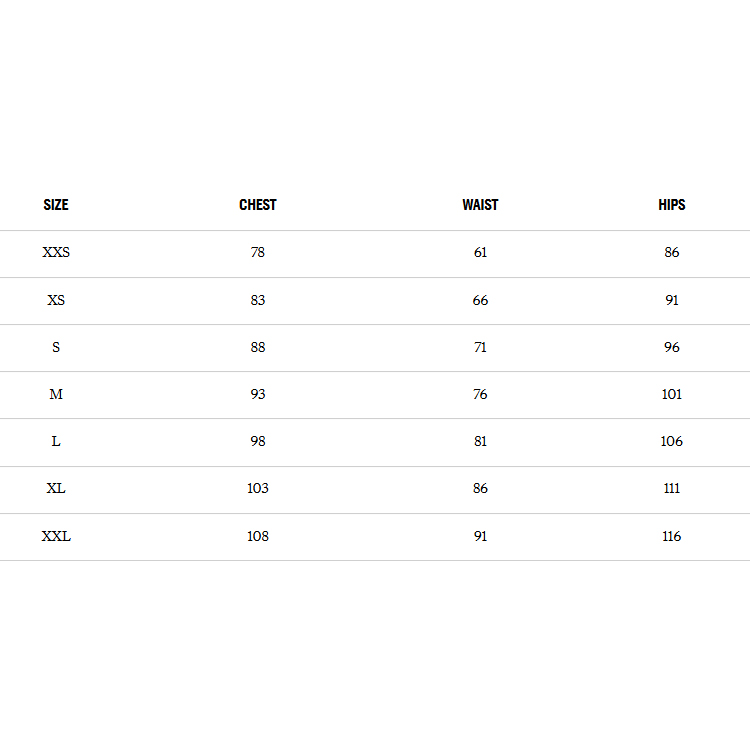
Task: Click chest value 78 for XXS
Action: 258,253
